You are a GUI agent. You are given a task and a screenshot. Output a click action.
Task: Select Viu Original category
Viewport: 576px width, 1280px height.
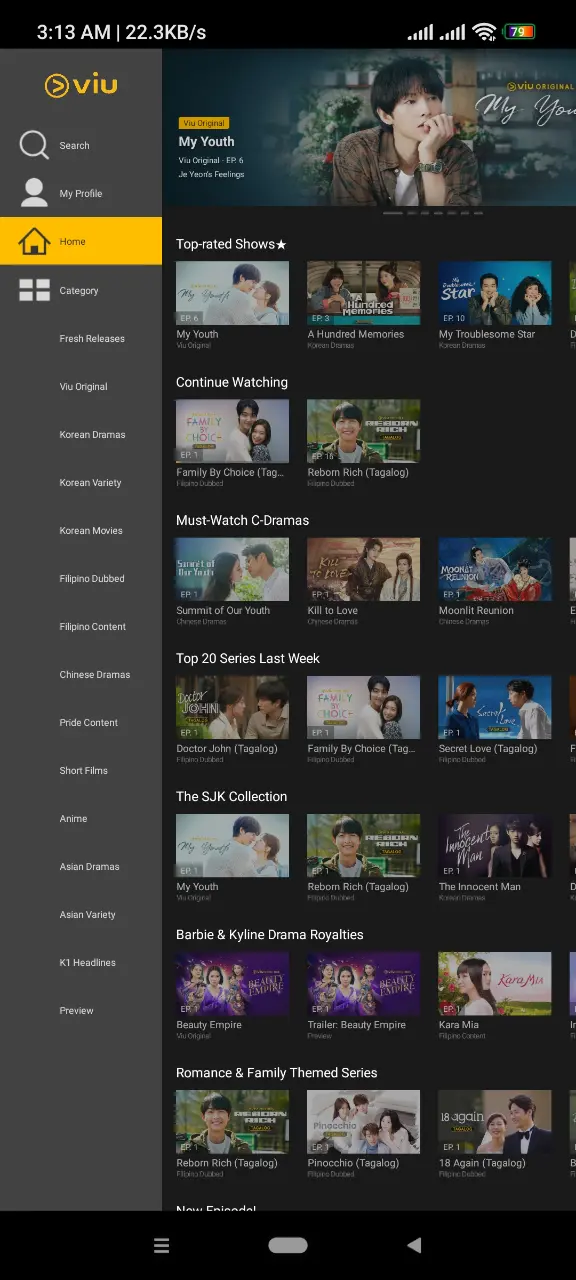[x=83, y=387]
